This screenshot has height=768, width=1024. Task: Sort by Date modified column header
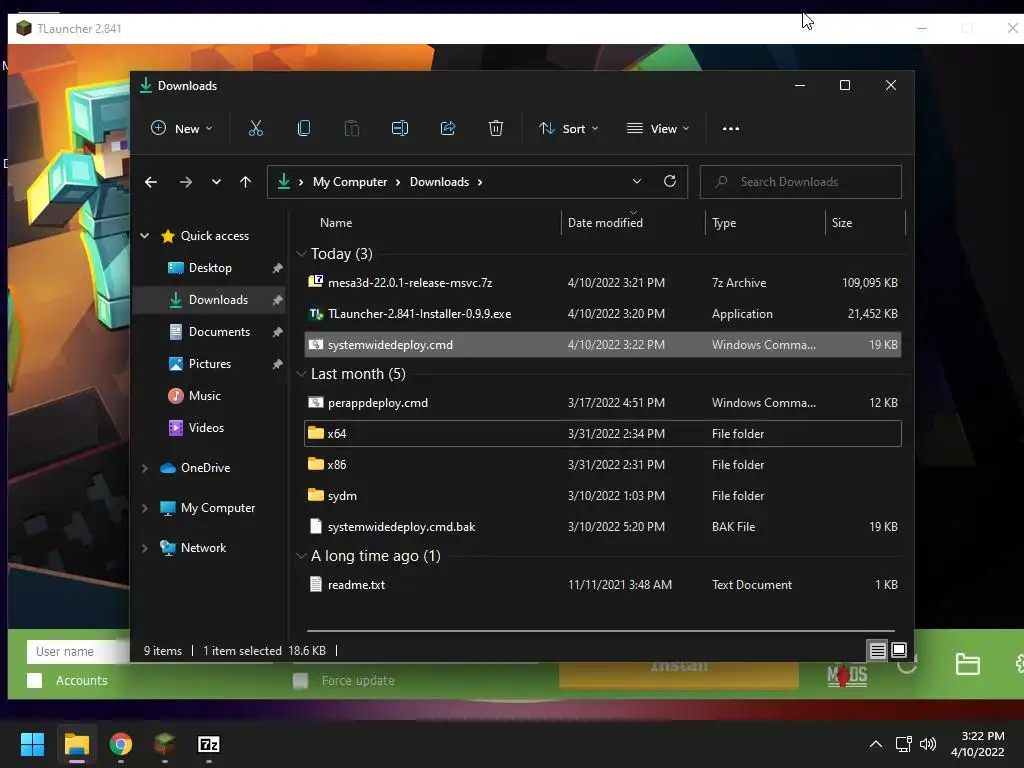pyautogui.click(x=633, y=223)
